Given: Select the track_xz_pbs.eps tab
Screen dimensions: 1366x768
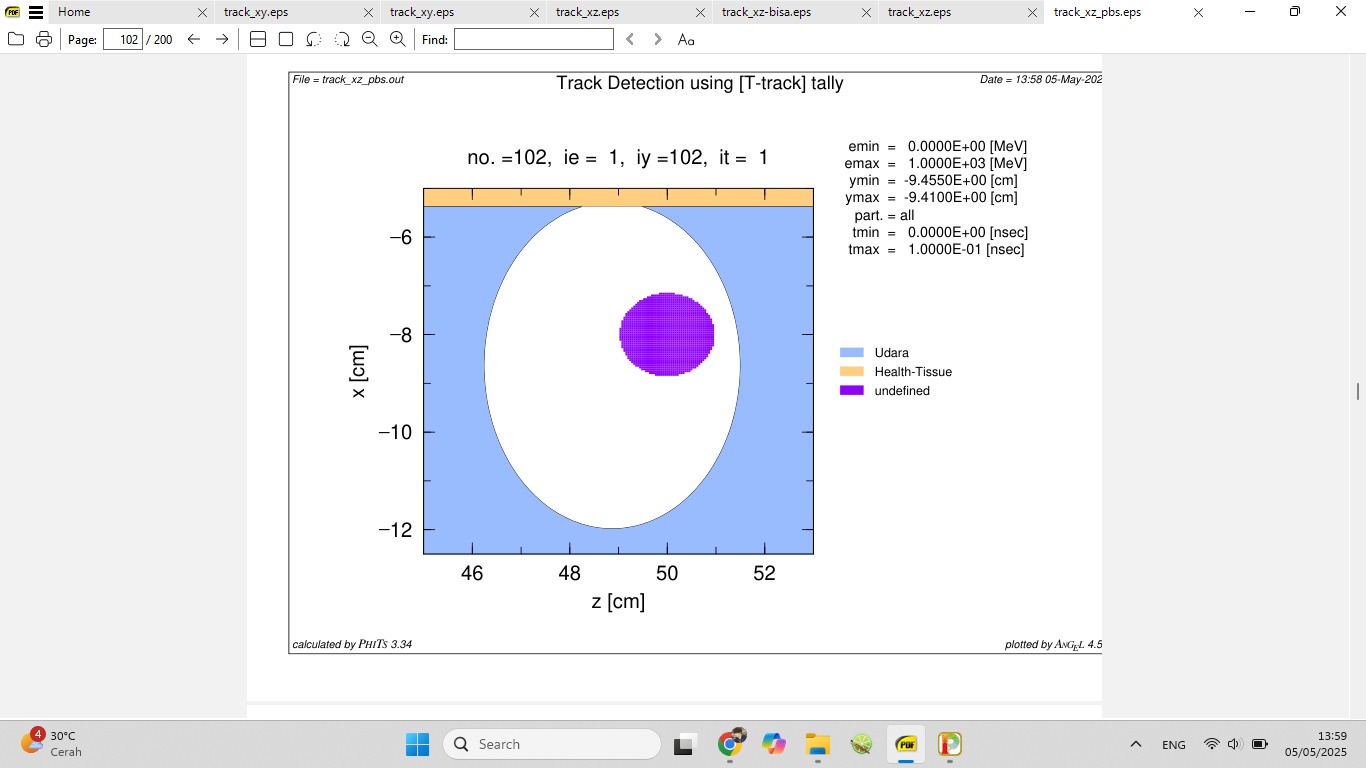Looking at the screenshot, I should pyautogui.click(x=1096, y=12).
